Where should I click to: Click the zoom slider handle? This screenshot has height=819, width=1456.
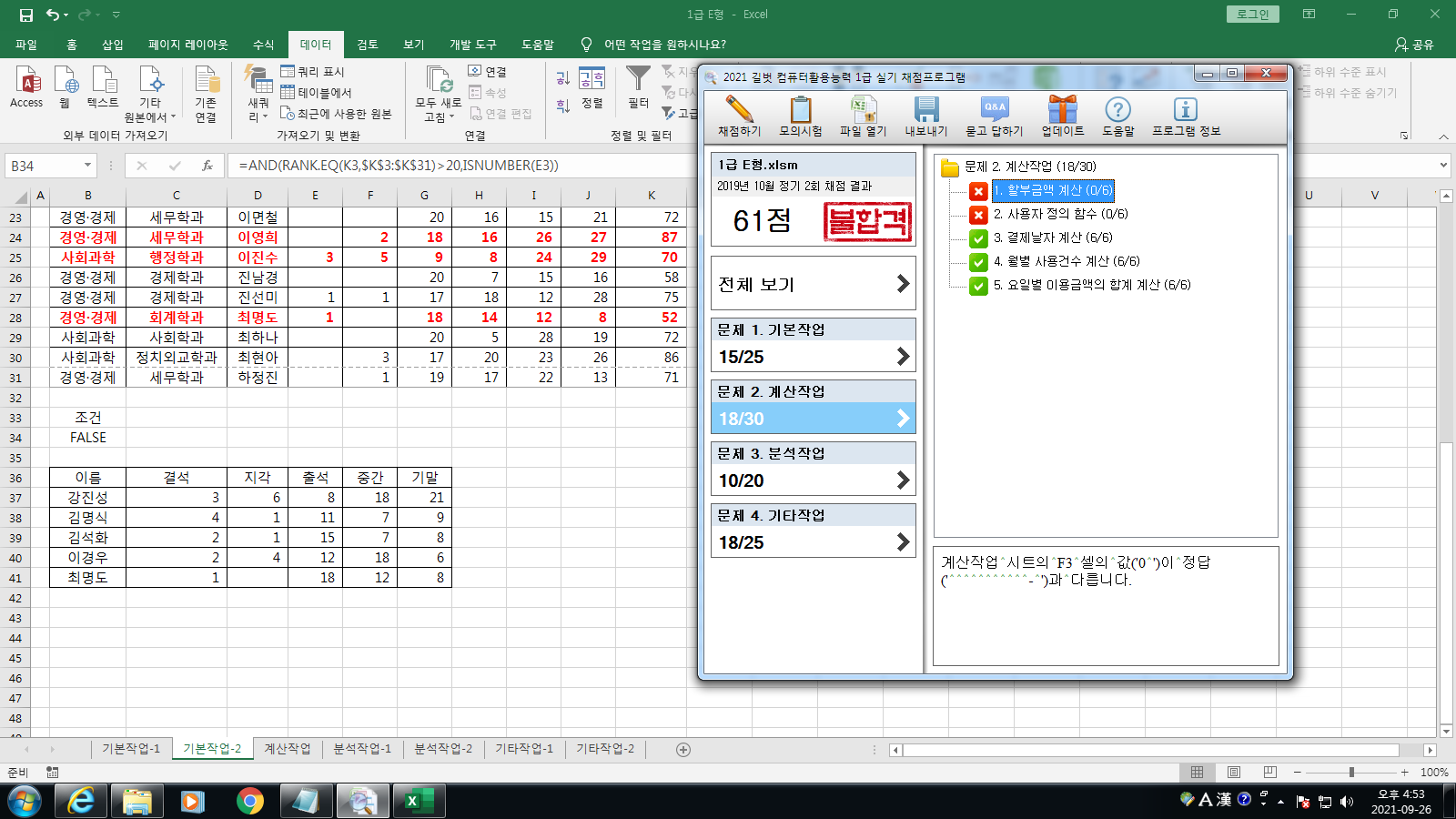(x=1351, y=773)
